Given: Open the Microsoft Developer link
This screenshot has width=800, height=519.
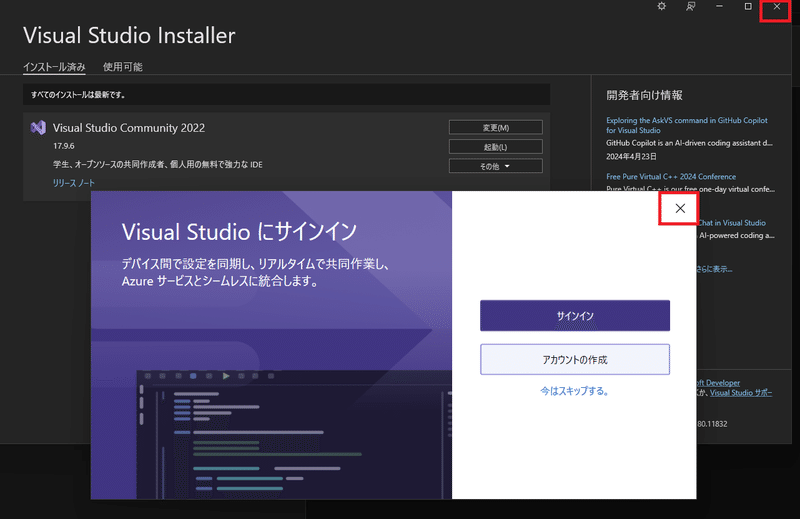Looking at the screenshot, I should (x=718, y=383).
